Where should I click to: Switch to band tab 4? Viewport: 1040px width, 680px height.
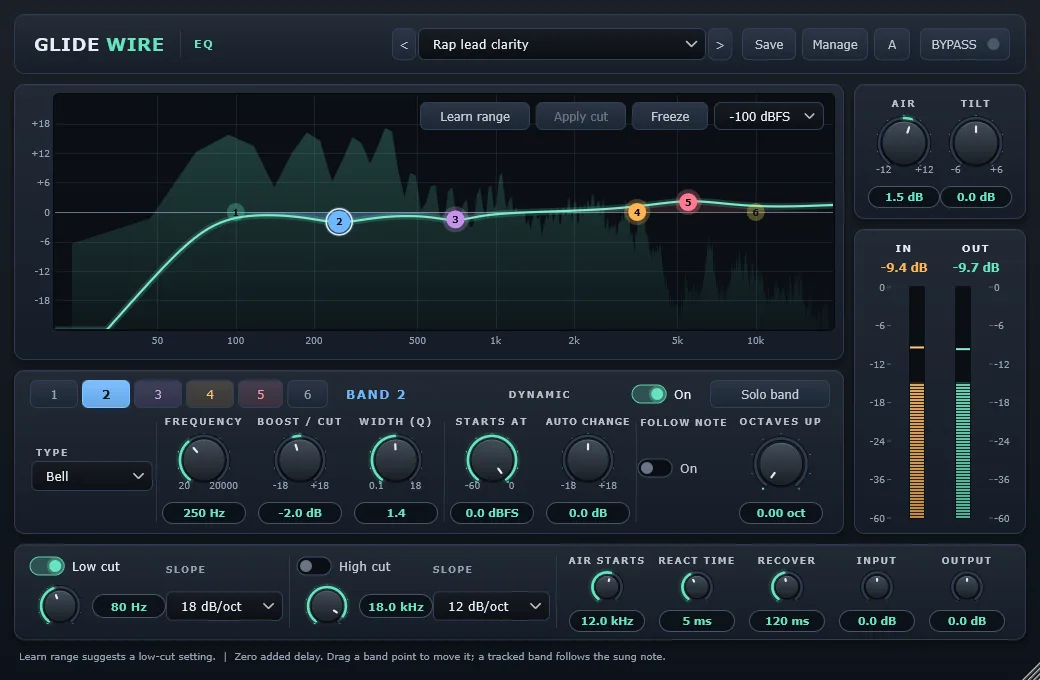click(x=210, y=394)
